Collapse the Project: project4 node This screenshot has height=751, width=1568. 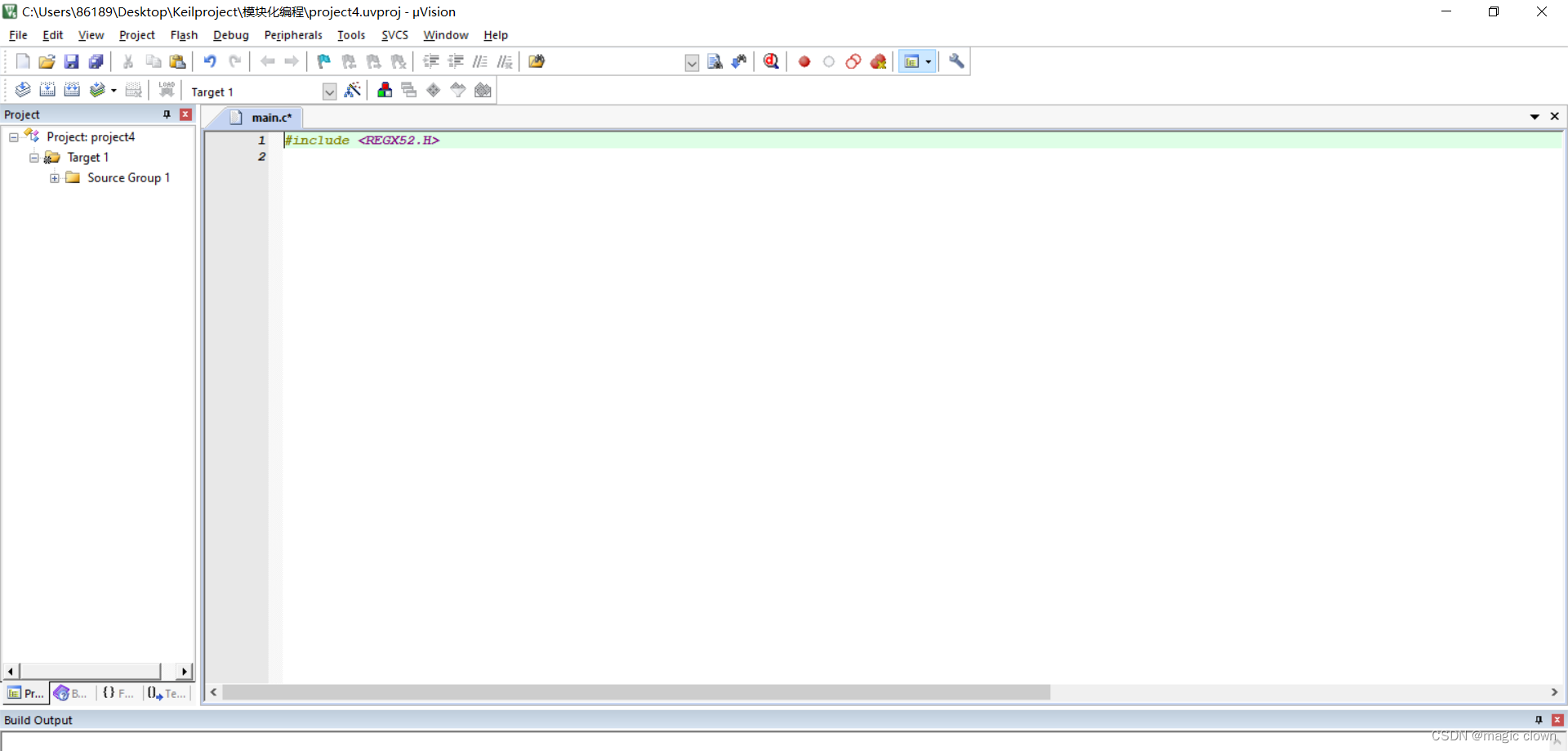[x=14, y=137]
